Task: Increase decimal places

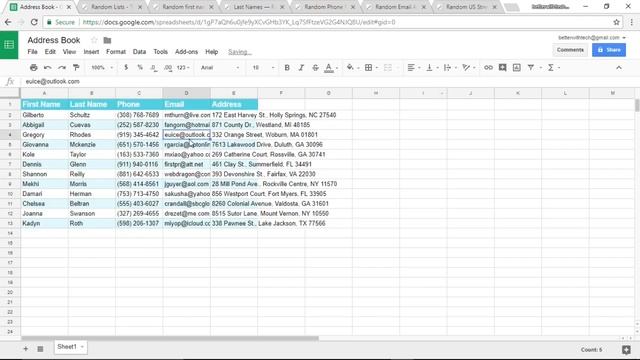Action: coord(168,68)
